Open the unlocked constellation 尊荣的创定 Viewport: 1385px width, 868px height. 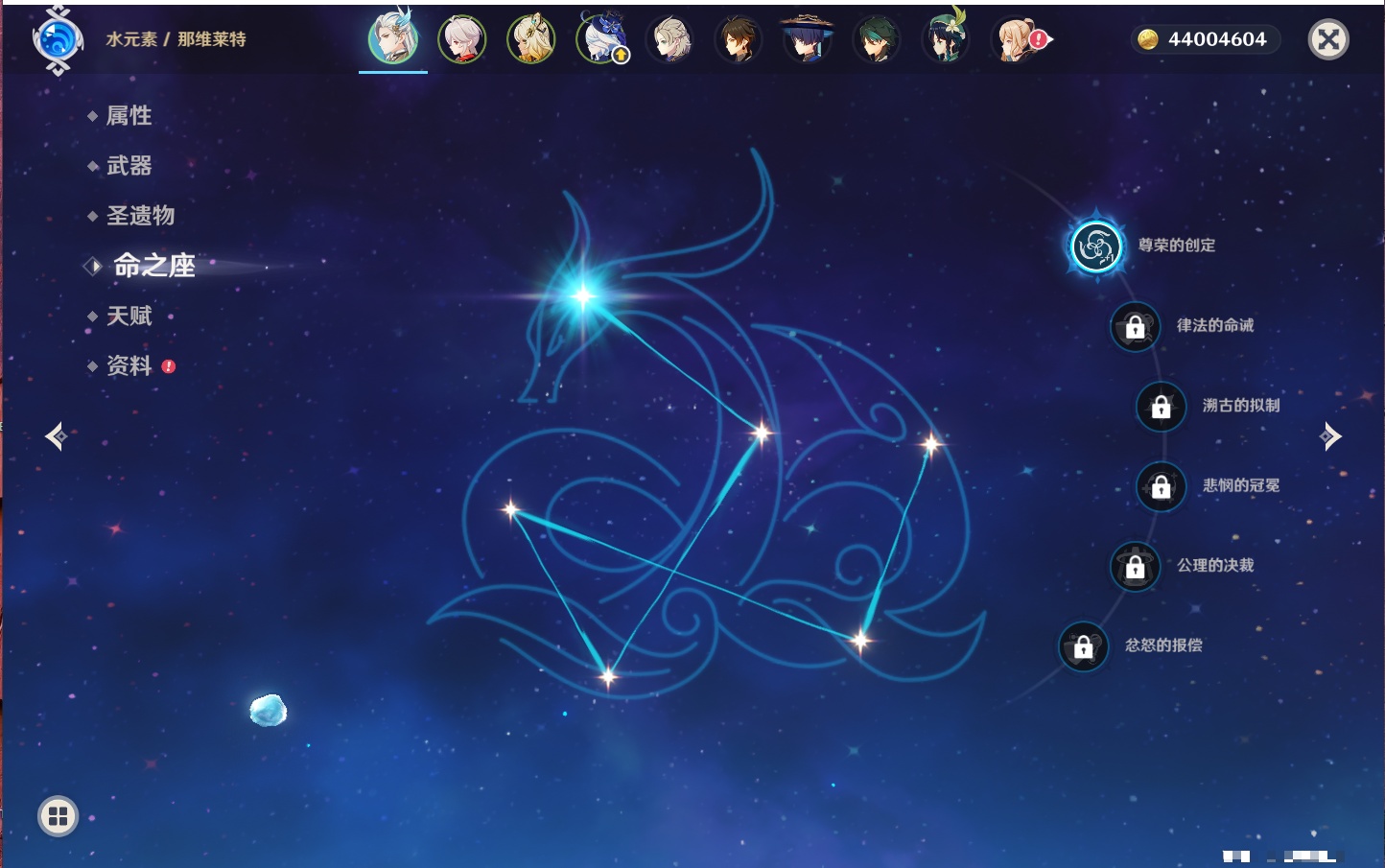pyautogui.click(x=1096, y=246)
